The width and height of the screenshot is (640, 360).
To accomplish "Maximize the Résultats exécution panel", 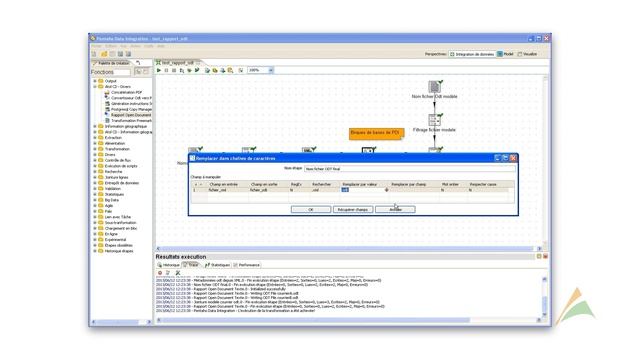I will click(x=539, y=256).
